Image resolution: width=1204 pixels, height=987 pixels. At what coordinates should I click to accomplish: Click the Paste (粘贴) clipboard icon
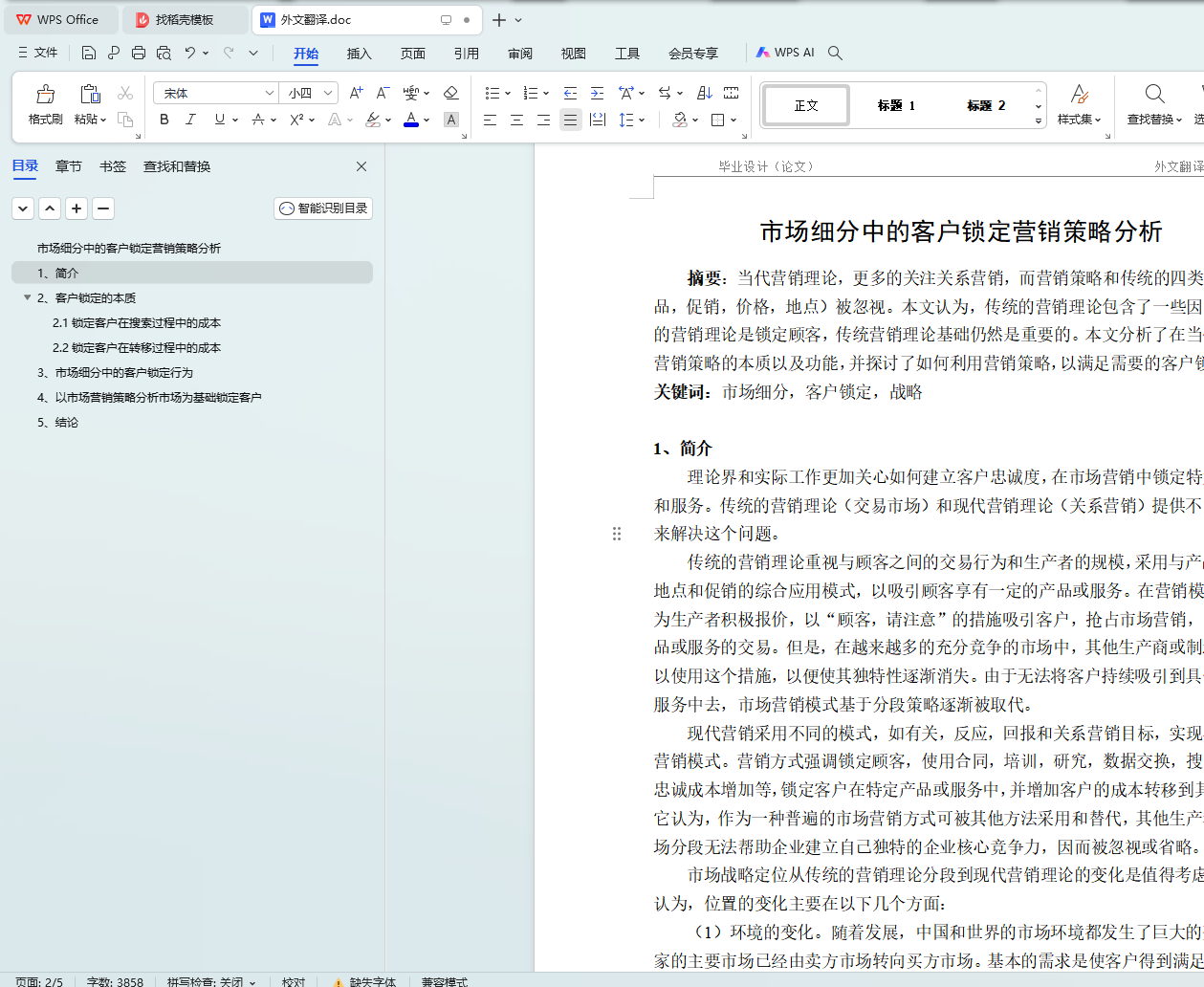tap(90, 94)
